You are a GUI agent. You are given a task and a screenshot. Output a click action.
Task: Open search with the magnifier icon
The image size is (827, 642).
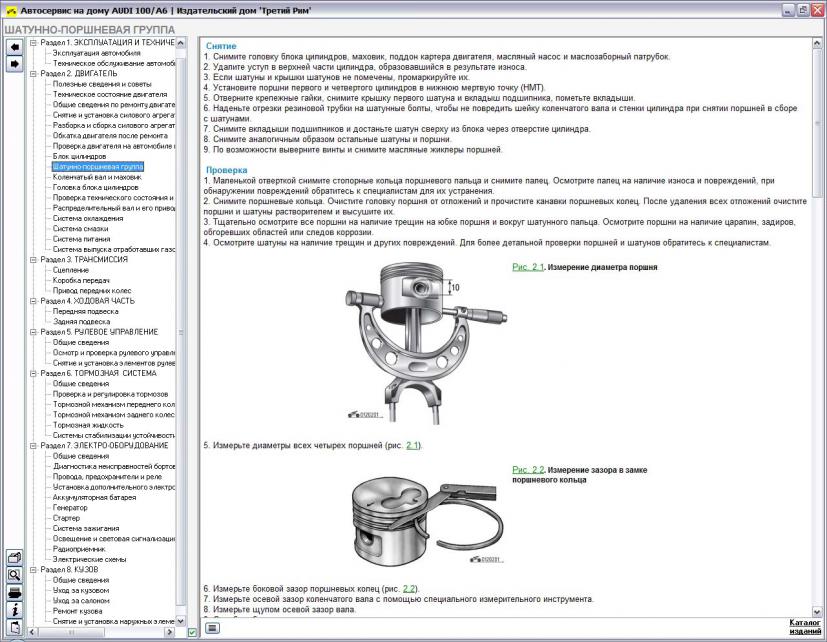(14, 574)
